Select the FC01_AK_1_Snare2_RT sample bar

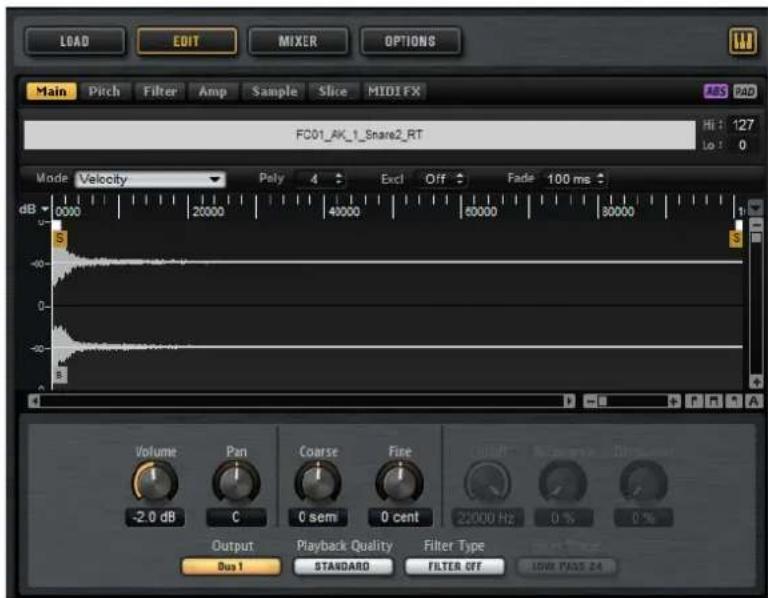[360, 135]
